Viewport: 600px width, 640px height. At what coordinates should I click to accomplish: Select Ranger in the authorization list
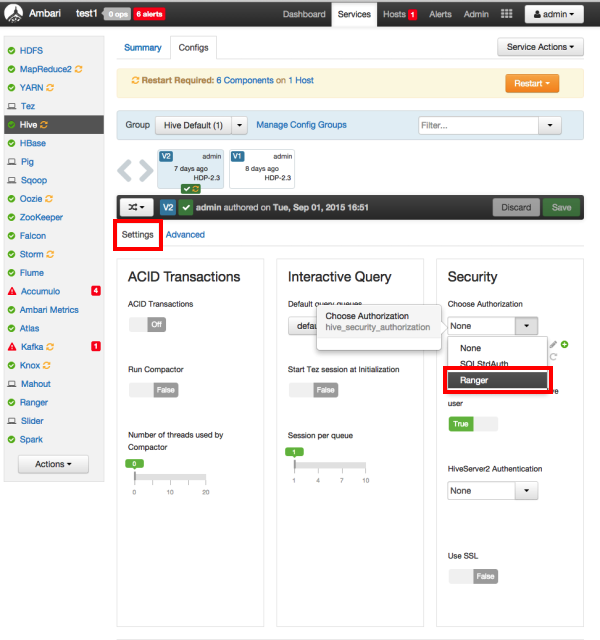point(498,380)
